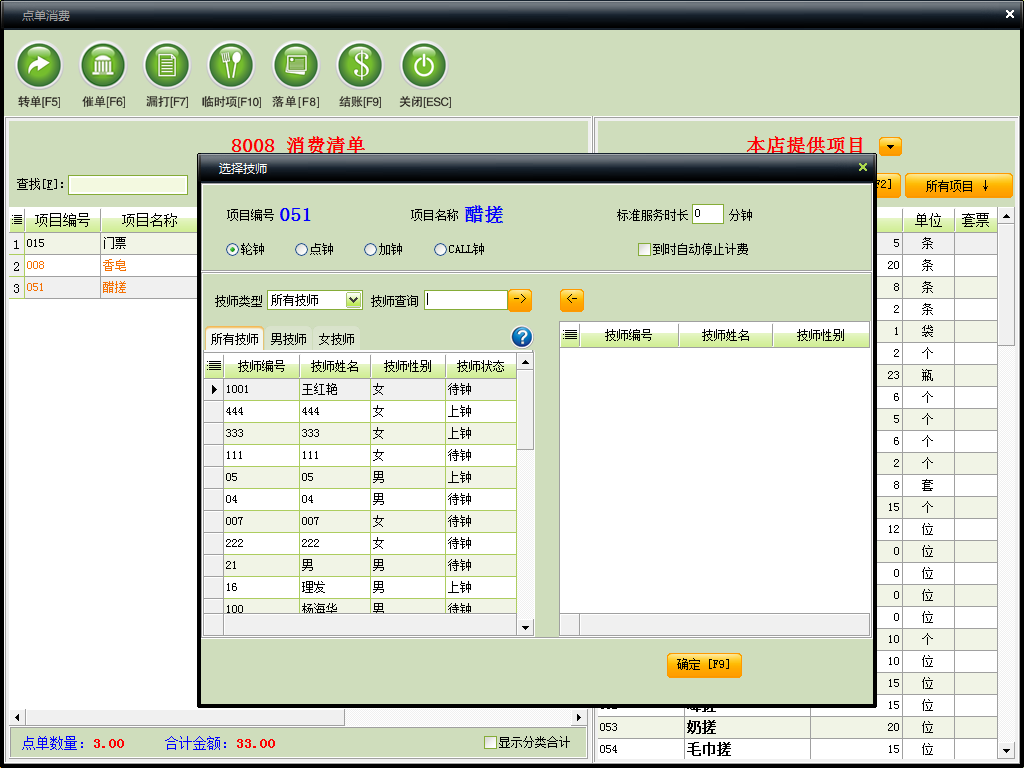
Task: Click the 漏打[F7] reprint icon
Action: tap(167, 65)
